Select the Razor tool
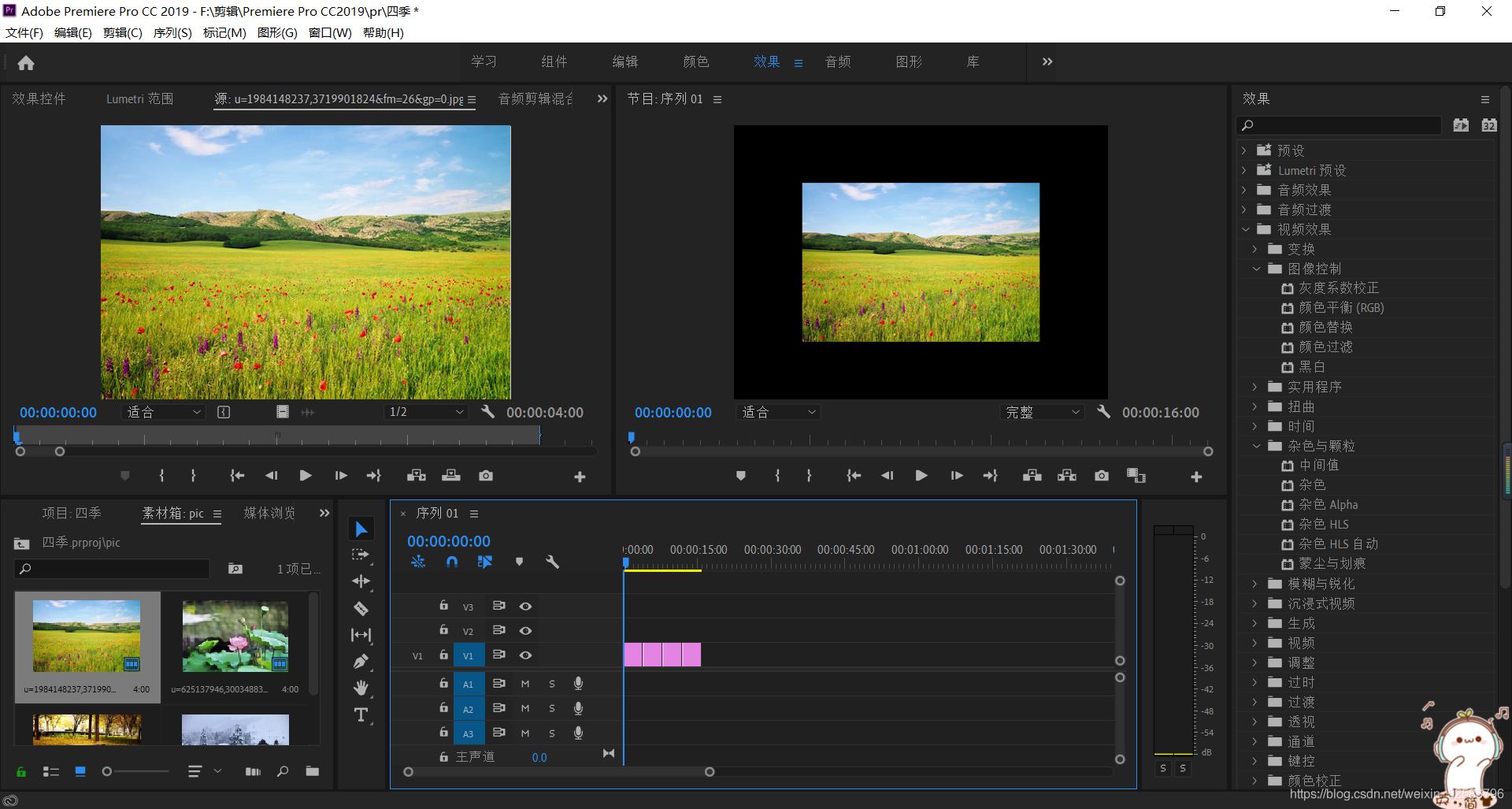 tap(361, 608)
